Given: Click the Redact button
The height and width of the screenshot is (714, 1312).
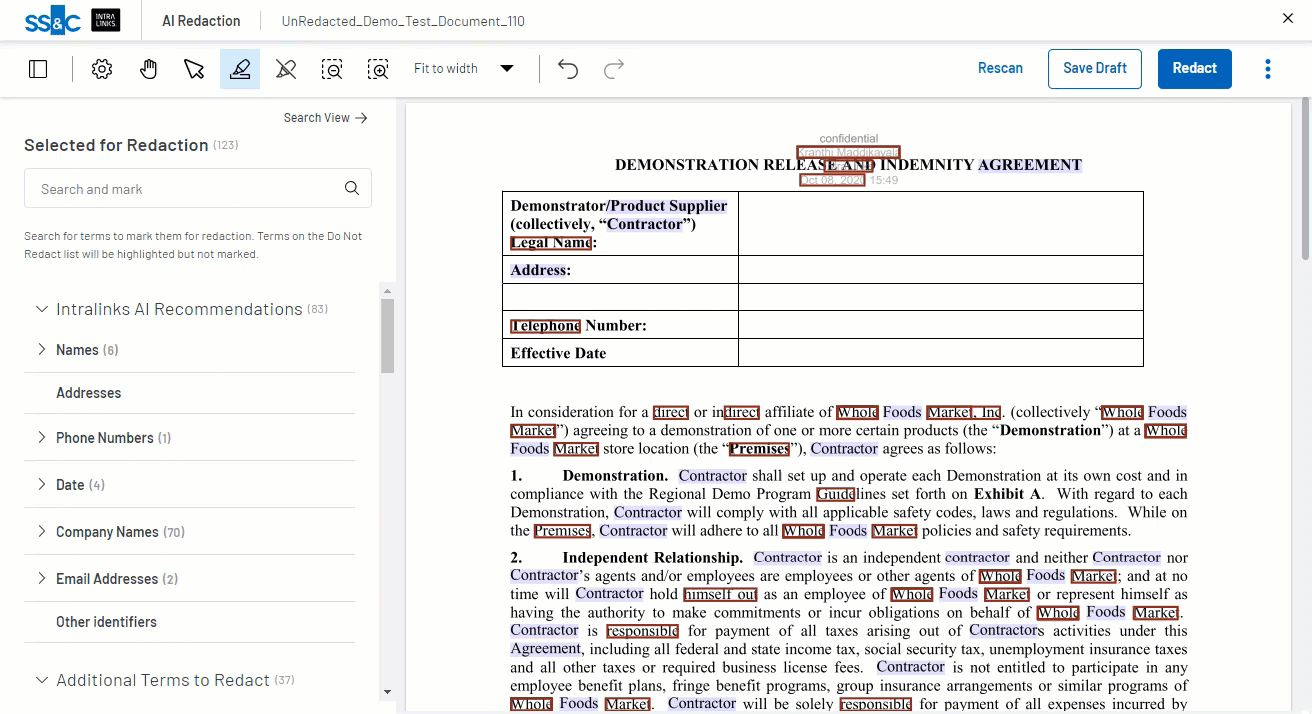Looking at the screenshot, I should [x=1195, y=68].
